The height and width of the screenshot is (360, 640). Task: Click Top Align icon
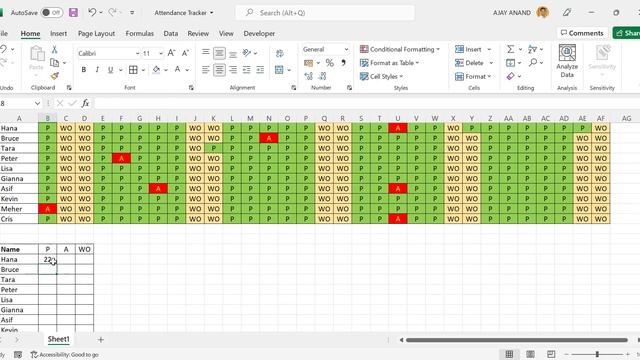[206, 53]
